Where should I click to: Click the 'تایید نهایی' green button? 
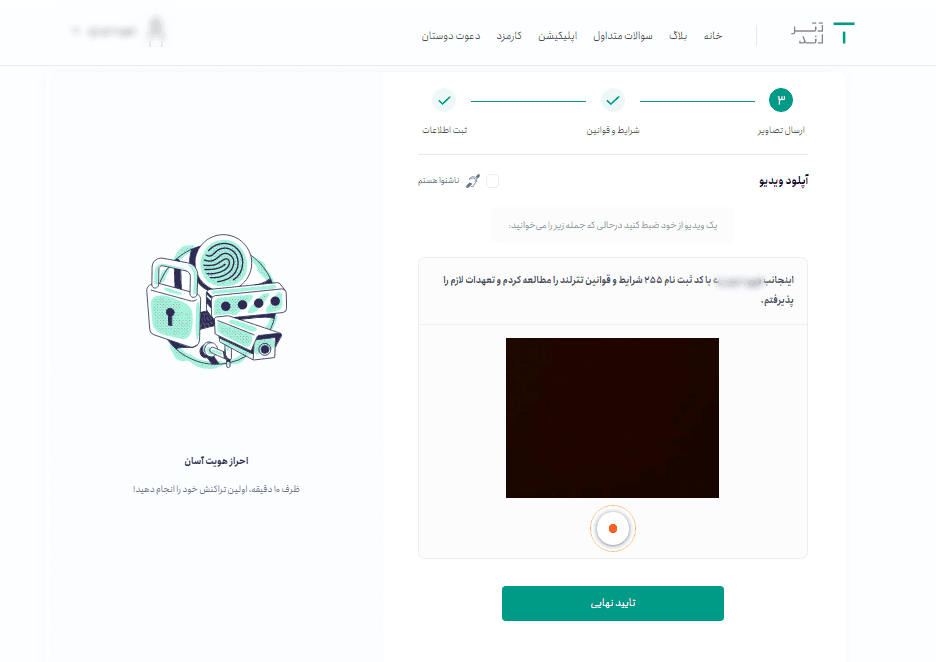(612, 604)
